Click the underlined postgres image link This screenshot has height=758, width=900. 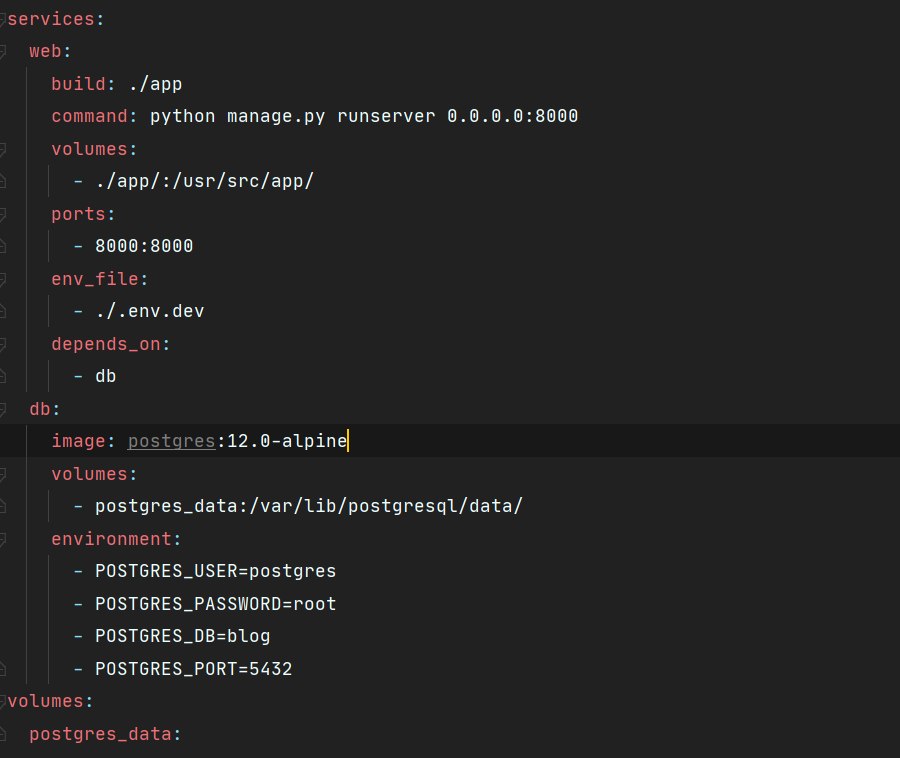(x=171, y=441)
